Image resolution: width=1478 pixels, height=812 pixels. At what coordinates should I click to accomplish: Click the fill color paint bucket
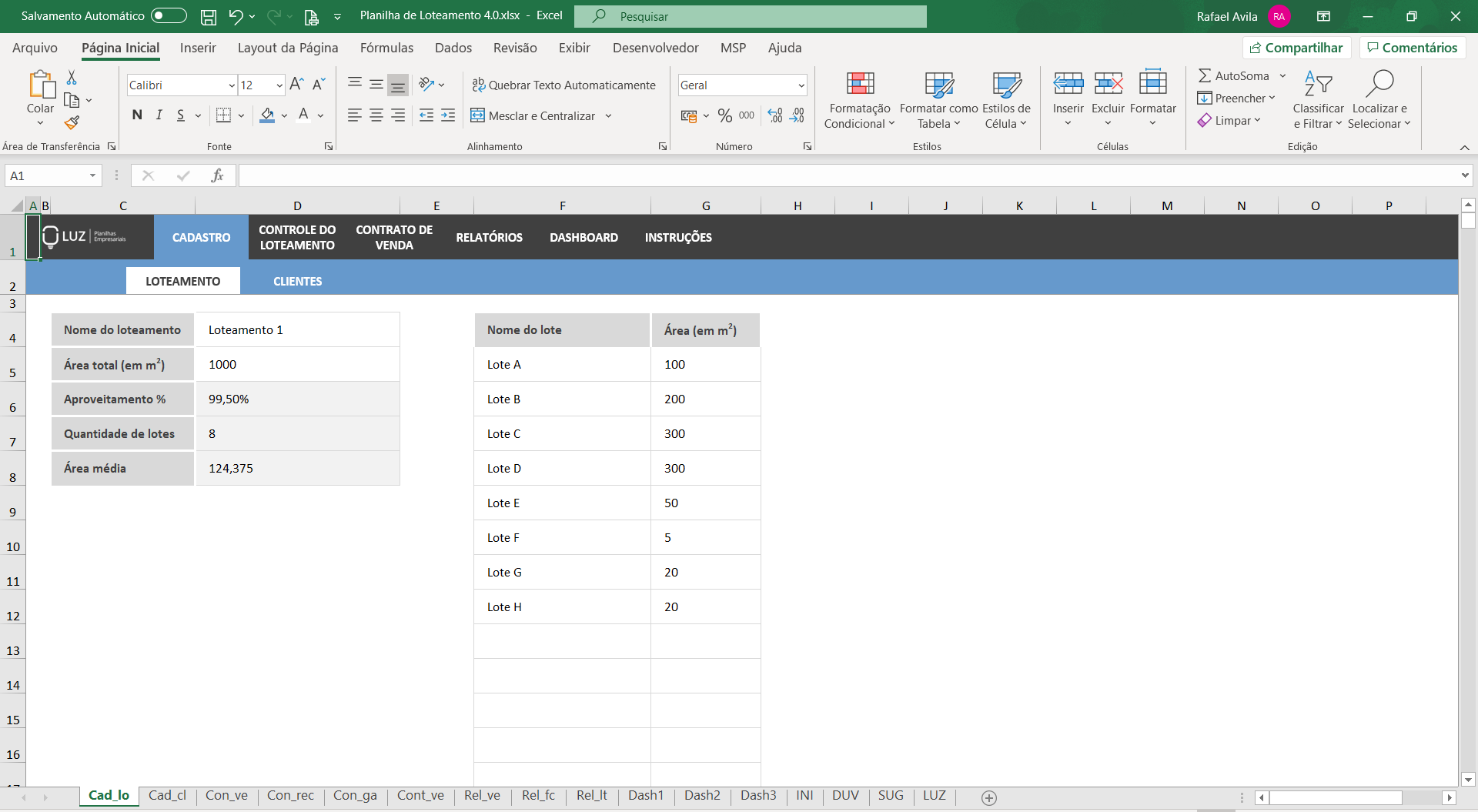coord(267,115)
